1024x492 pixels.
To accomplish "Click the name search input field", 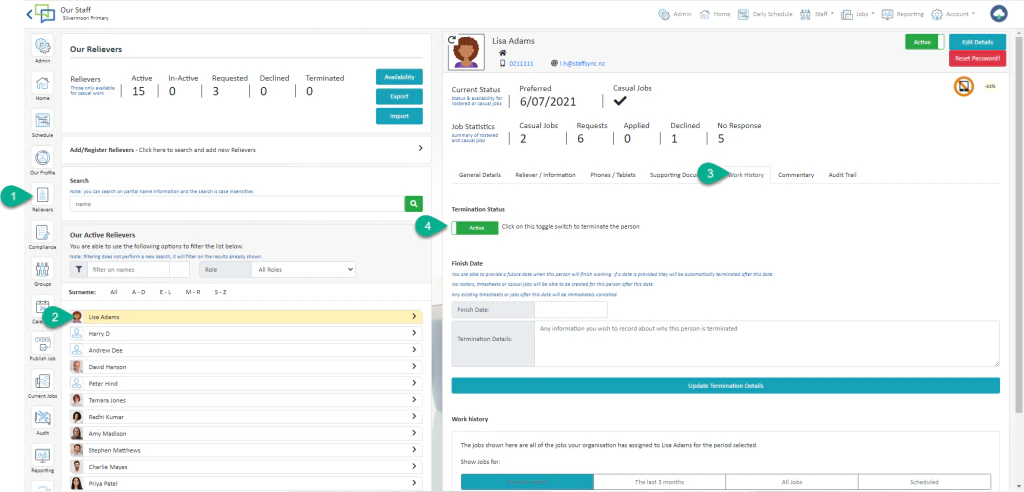I will point(237,204).
